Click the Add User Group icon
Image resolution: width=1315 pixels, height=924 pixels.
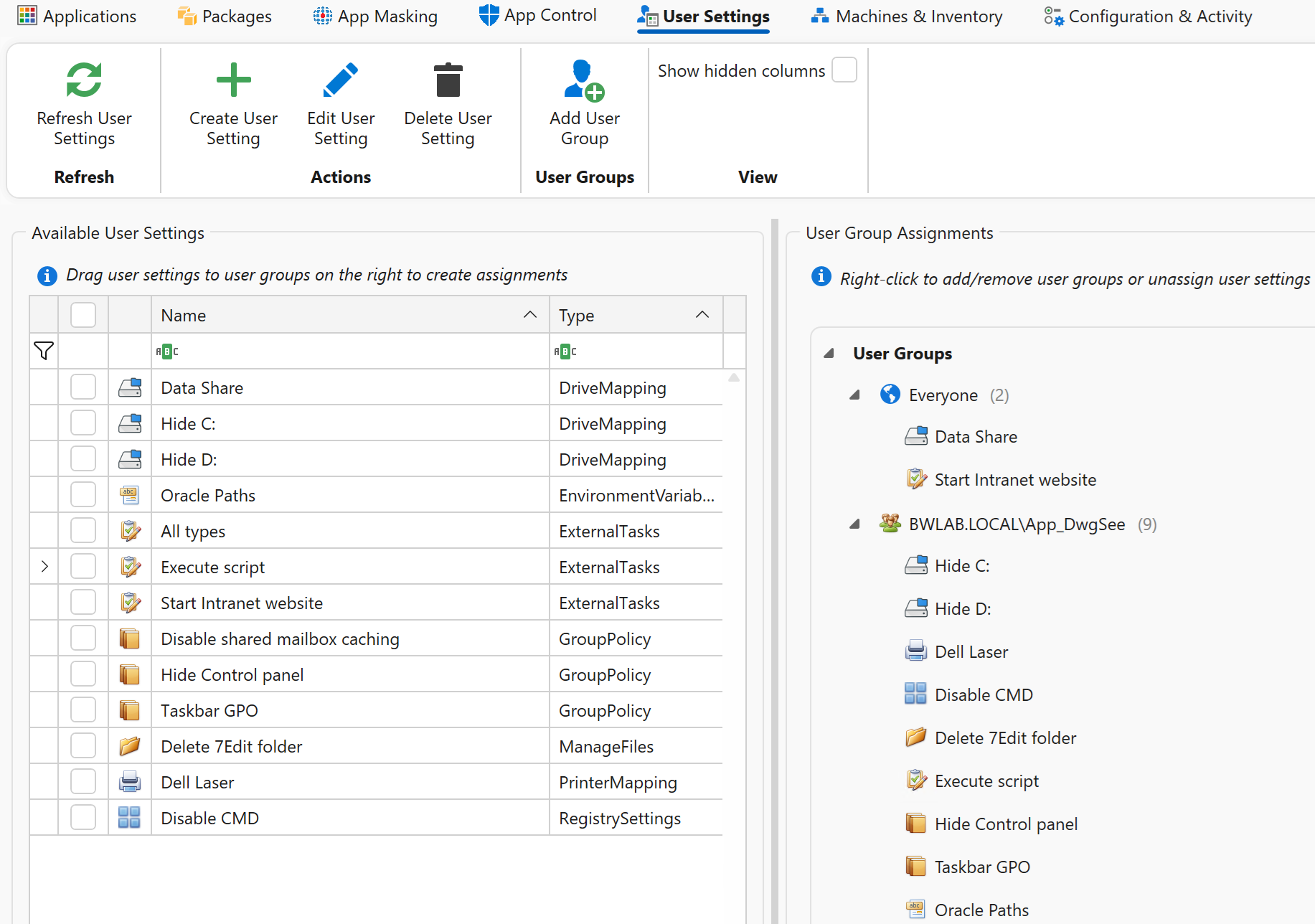tap(584, 80)
